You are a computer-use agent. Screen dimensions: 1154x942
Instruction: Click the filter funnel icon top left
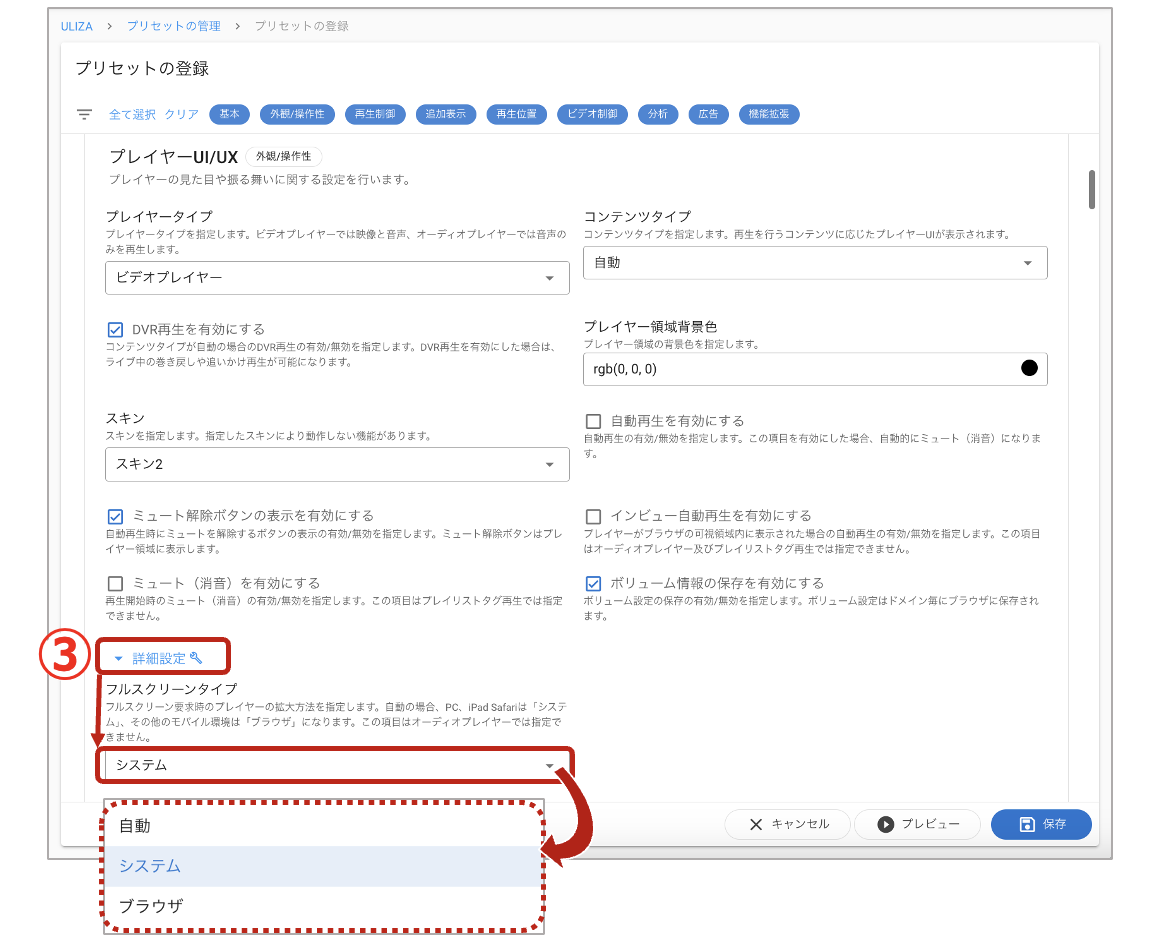[84, 114]
